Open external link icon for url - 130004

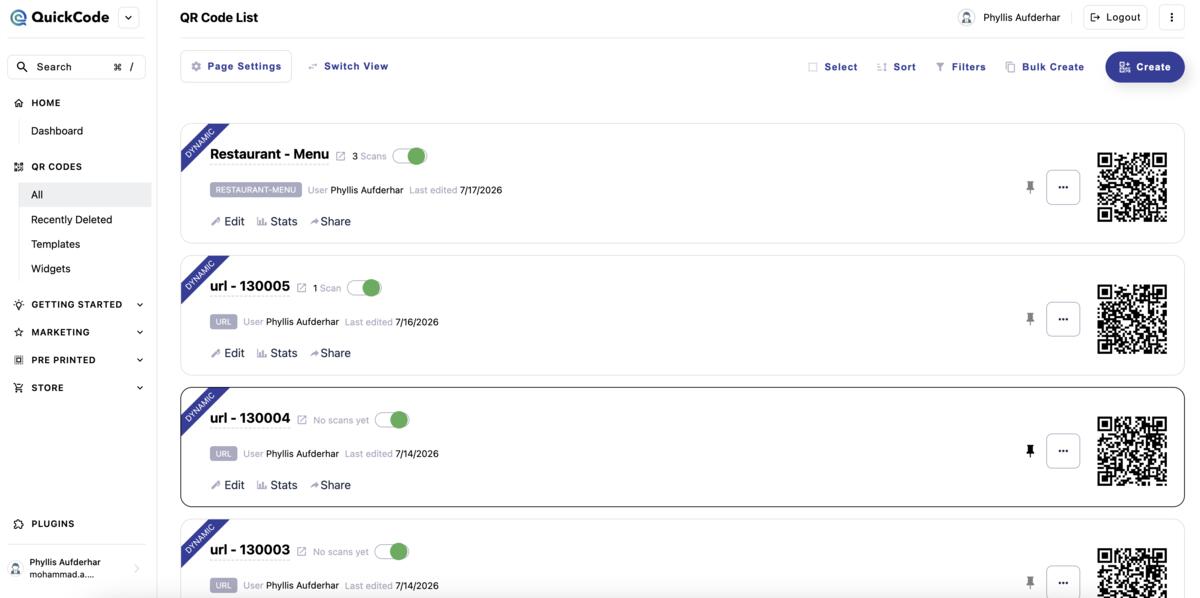pyautogui.click(x=302, y=420)
